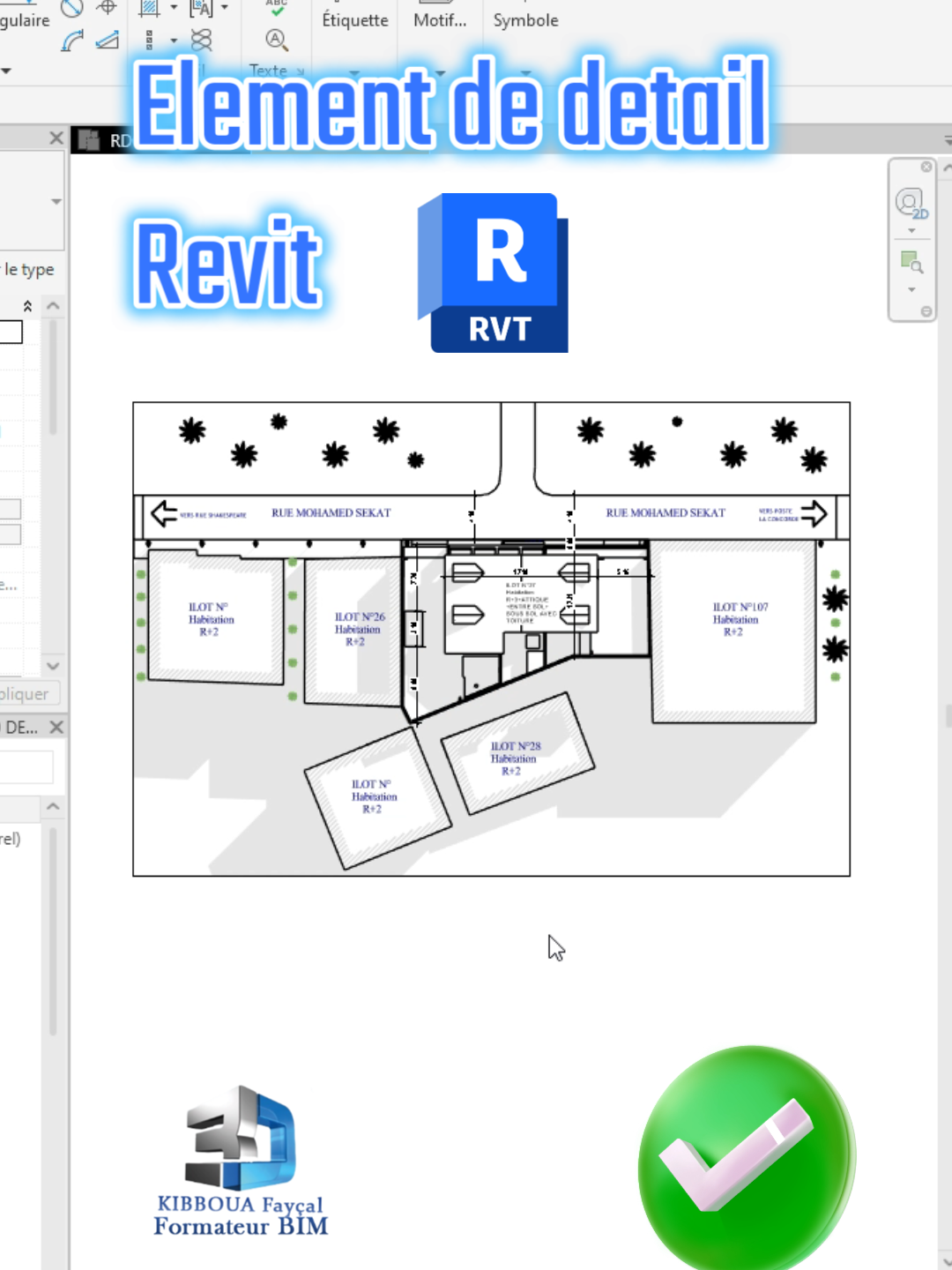Close the navigation bar with the X
This screenshot has height=1270, width=952.
pyautogui.click(x=926, y=167)
